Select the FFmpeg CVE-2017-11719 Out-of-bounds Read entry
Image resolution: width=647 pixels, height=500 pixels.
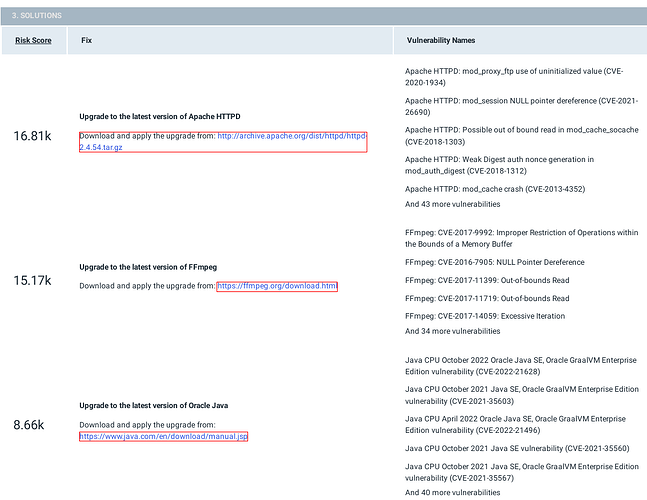tap(487, 298)
